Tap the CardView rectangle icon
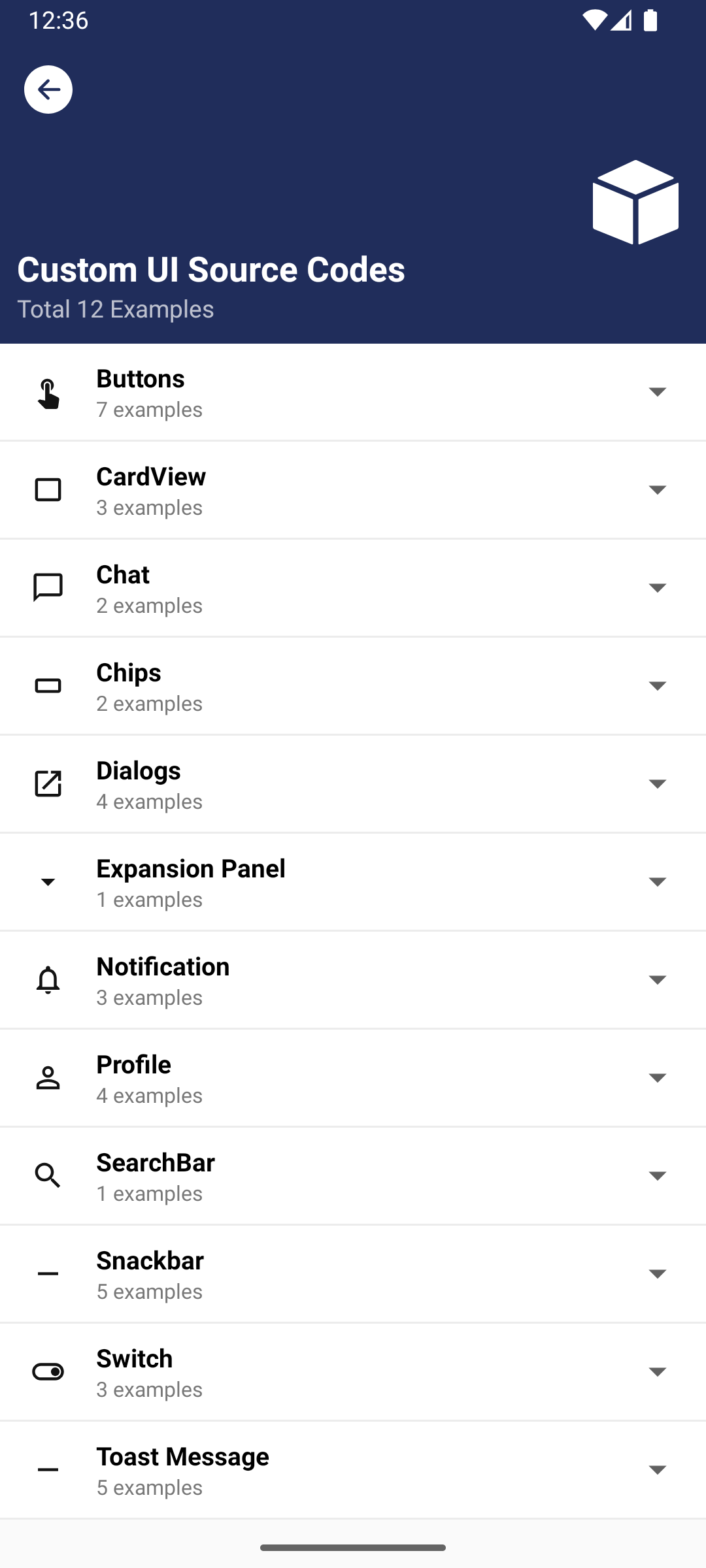Image resolution: width=706 pixels, height=1568 pixels. [48, 490]
